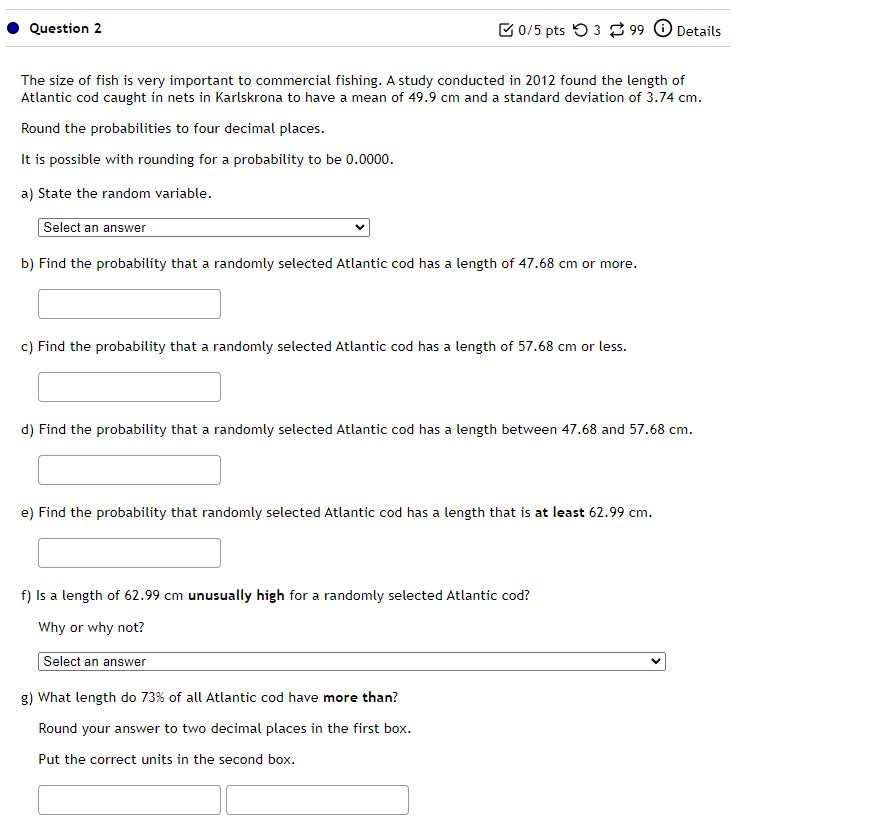Click the refresh attempts icon beside 99
The width and height of the screenshot is (892, 828).
click(x=616, y=30)
